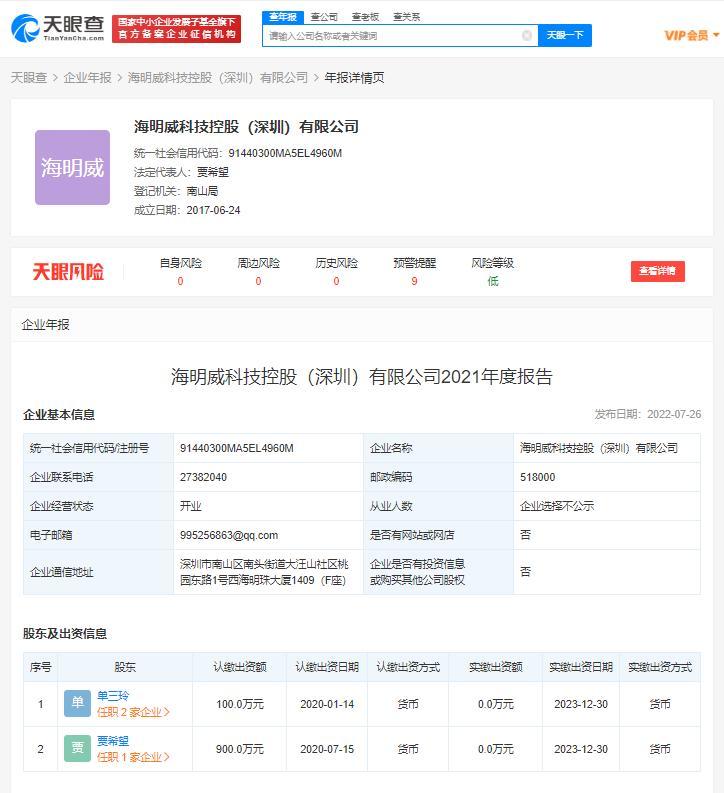Click the phone number 27382040
This screenshot has width=724, height=793.
pos(203,477)
